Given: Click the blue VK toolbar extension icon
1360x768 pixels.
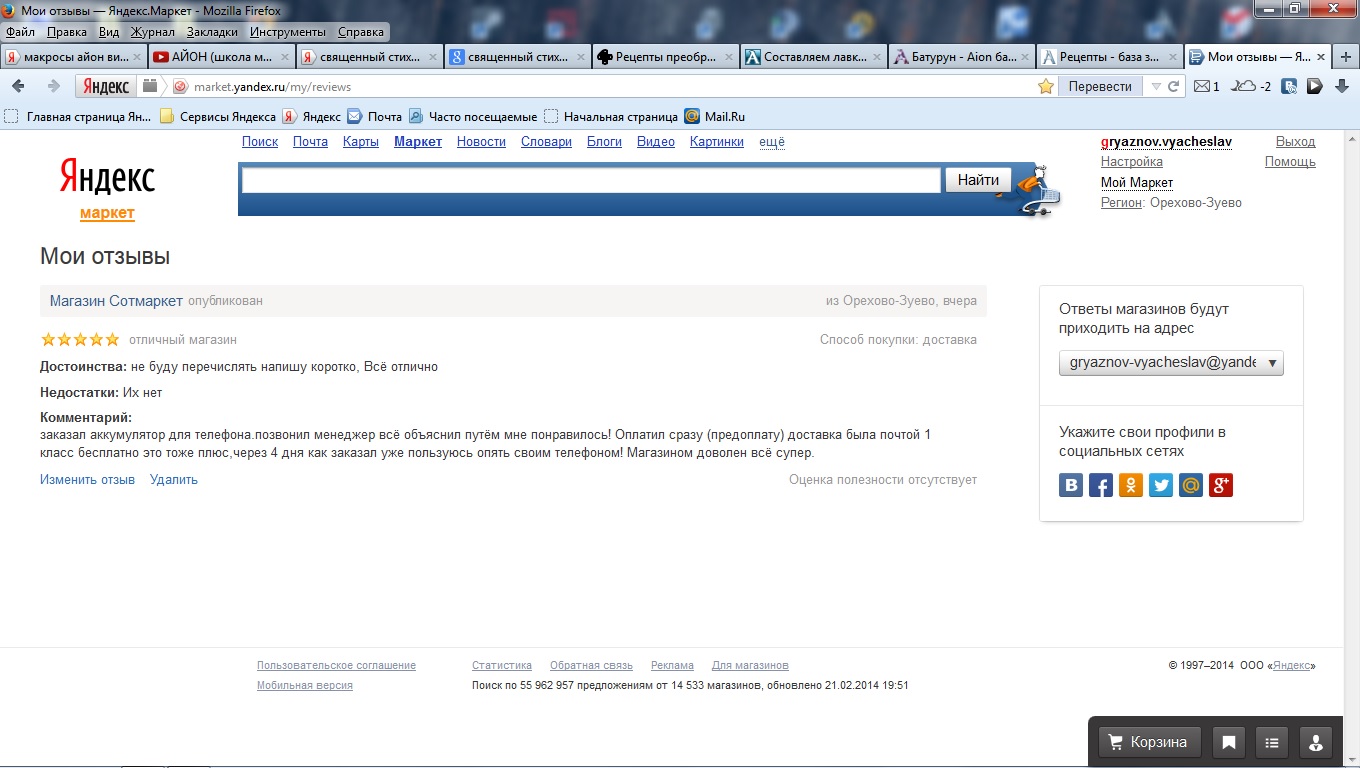Looking at the screenshot, I should click(x=1290, y=86).
